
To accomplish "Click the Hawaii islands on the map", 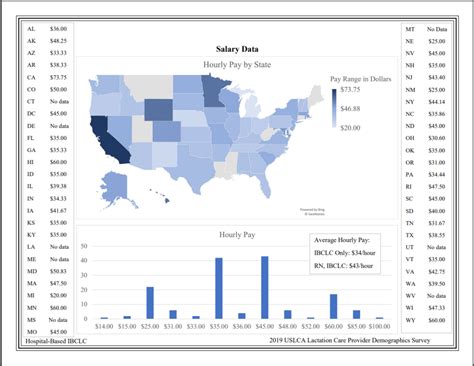I will tap(160, 195).
